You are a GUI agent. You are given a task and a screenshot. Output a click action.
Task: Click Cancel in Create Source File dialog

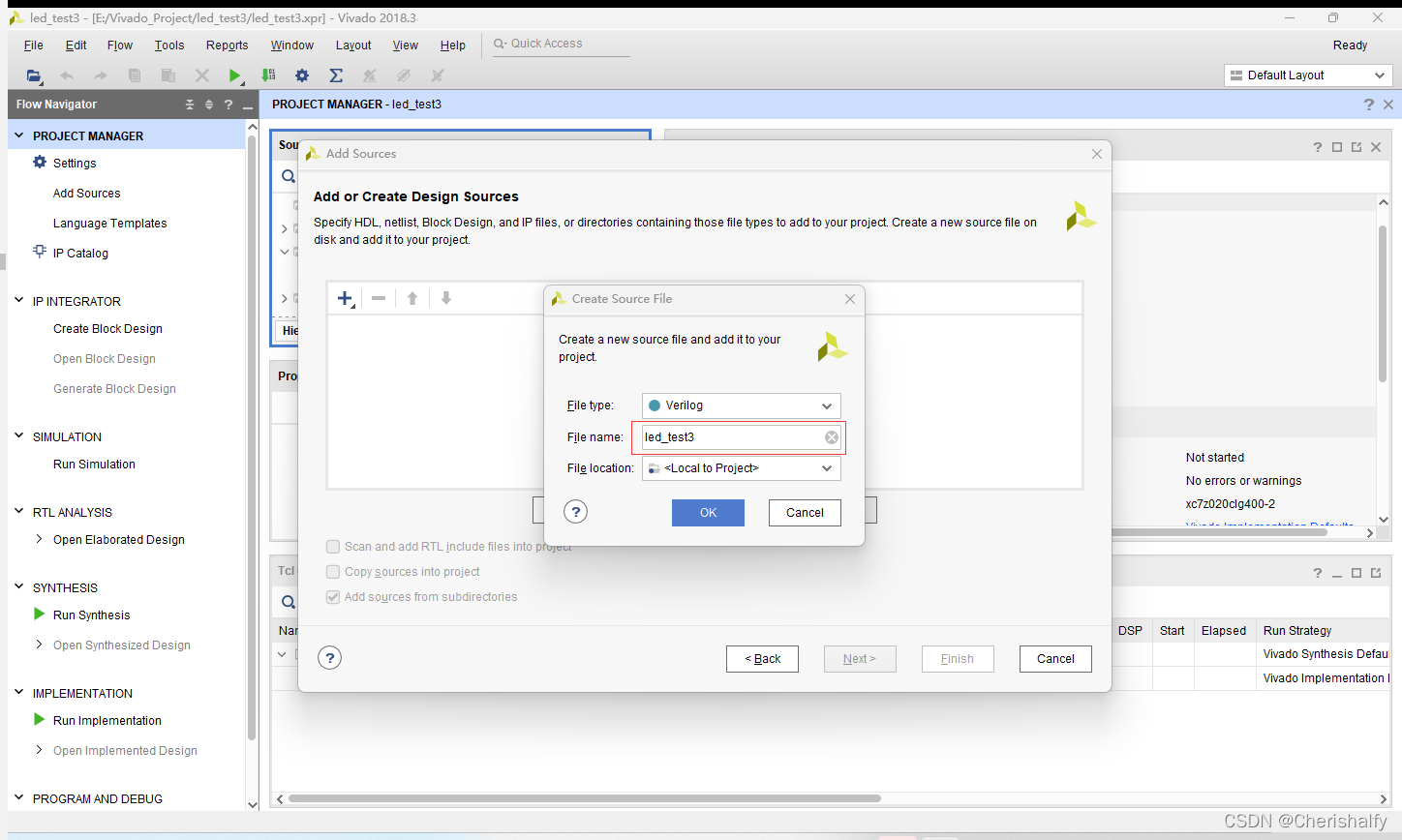(805, 513)
